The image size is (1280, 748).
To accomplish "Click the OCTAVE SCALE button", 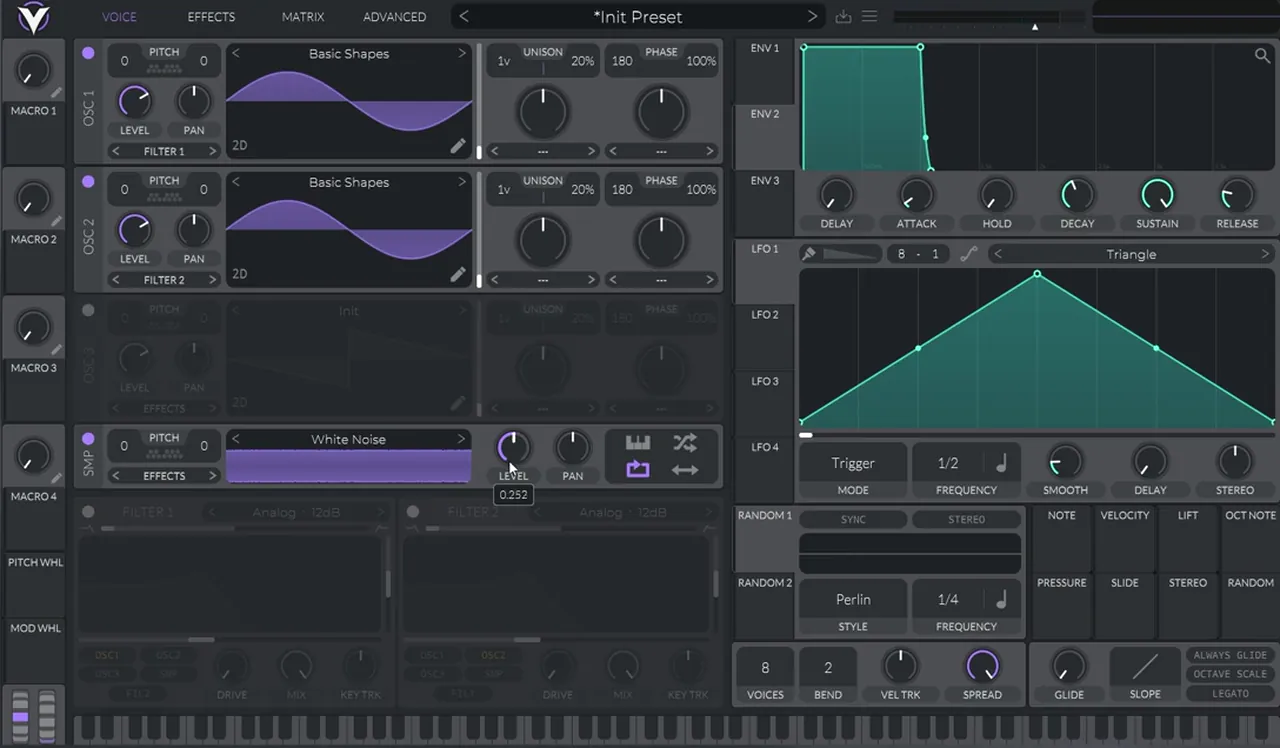I will tap(1230, 674).
